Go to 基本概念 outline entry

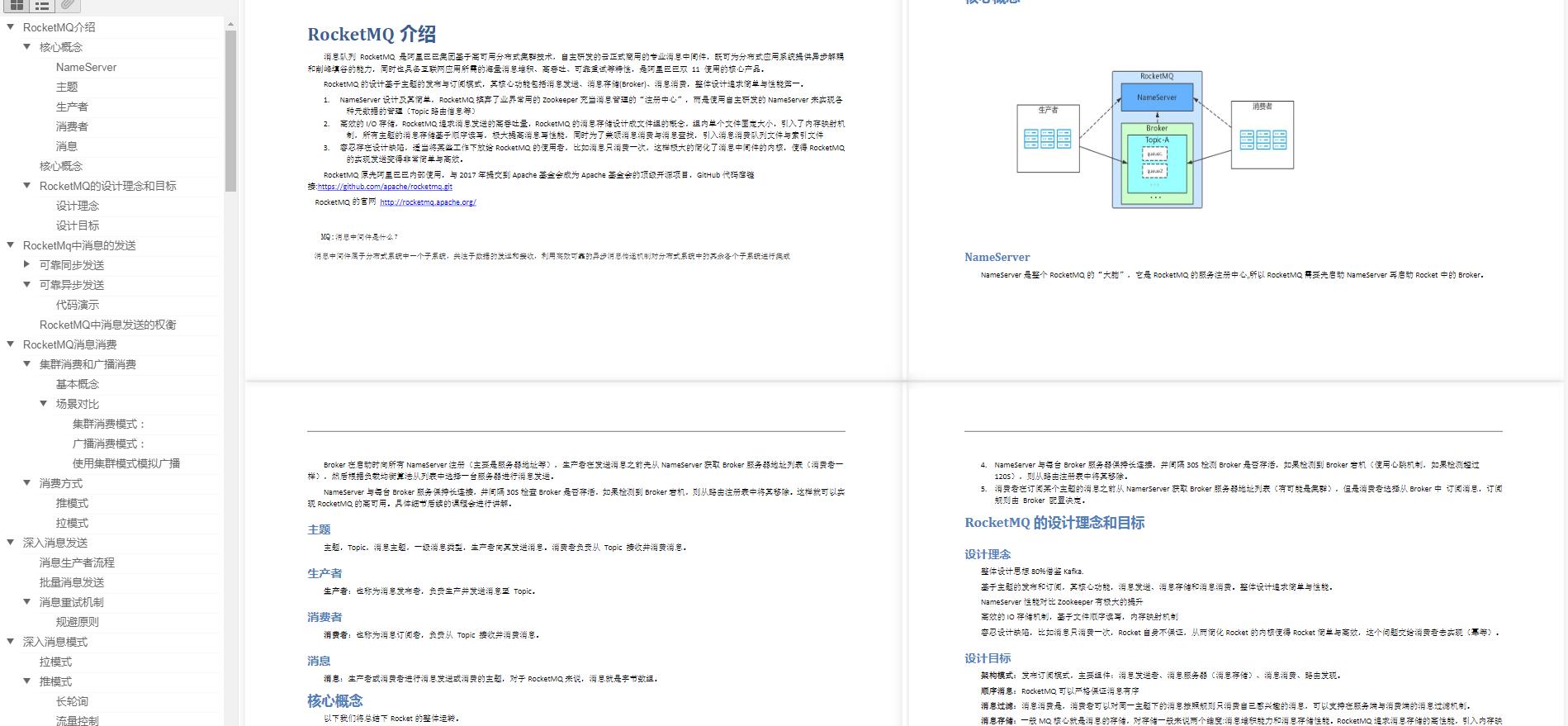tap(78, 384)
